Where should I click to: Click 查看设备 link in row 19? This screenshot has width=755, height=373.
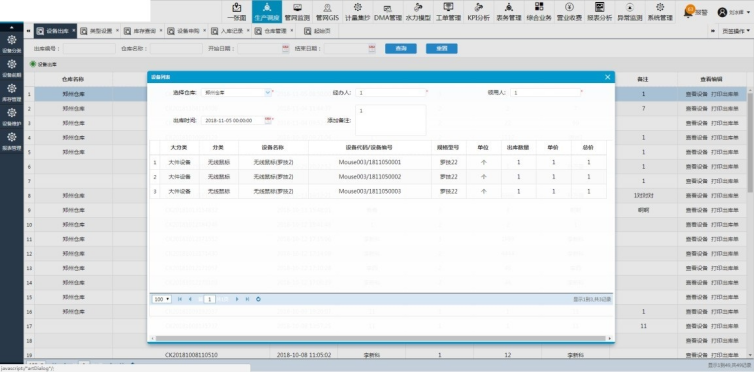point(696,355)
